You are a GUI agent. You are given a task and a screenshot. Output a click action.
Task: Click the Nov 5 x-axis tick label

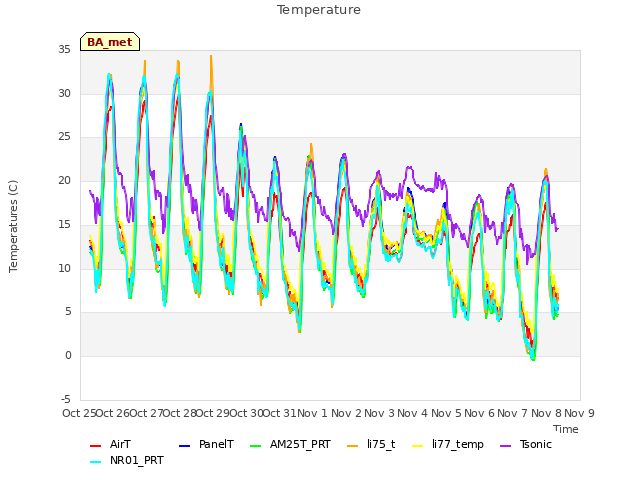tap(446, 413)
